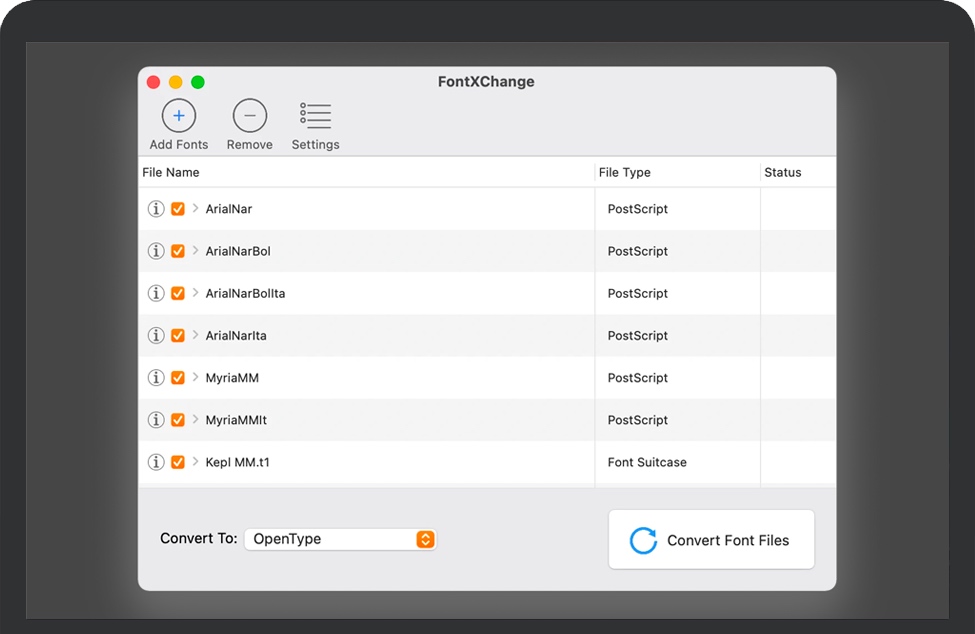Viewport: 975px width, 634px height.
Task: Expand the Kepl MM.t1 font suitcase
Action: click(x=195, y=462)
